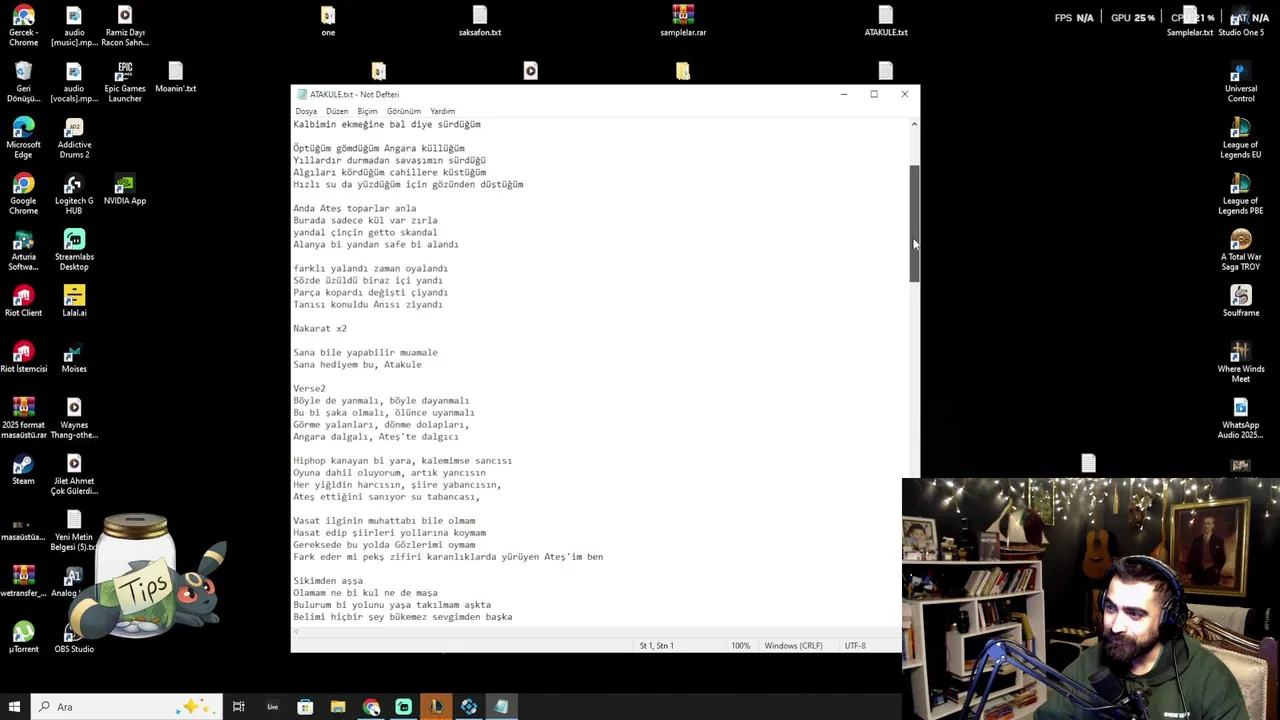Select the Moanin'.txt desktop file
Image resolution: width=1280 pixels, height=720 pixels.
(x=175, y=77)
